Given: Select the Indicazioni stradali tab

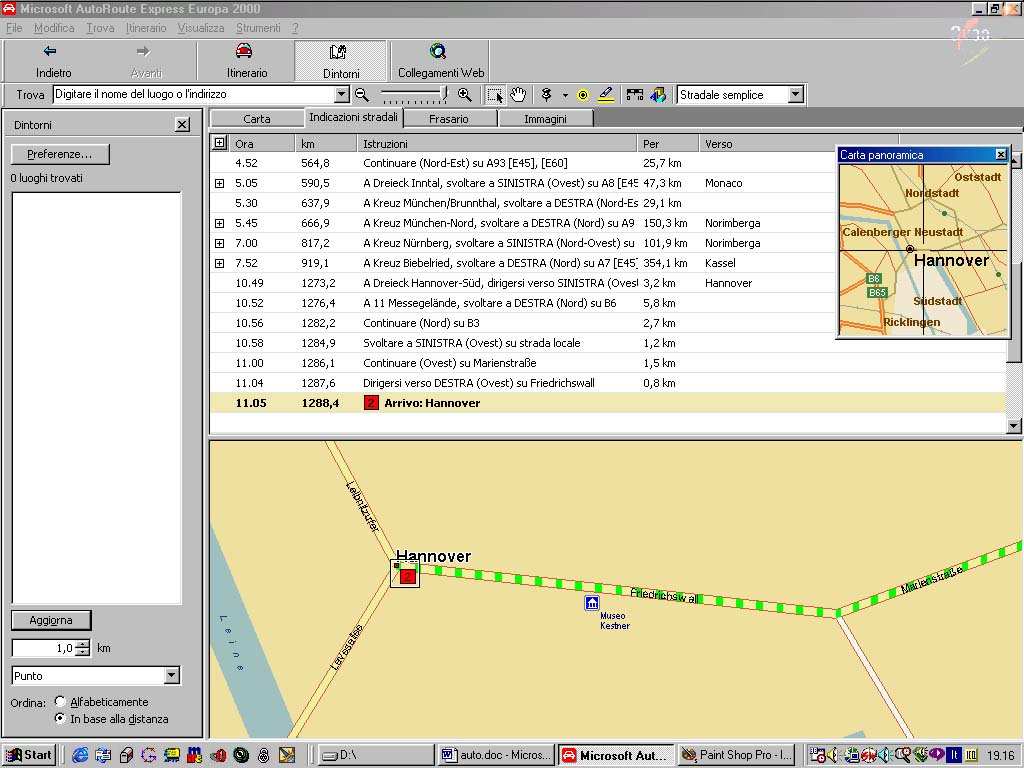Looking at the screenshot, I should tap(353, 118).
